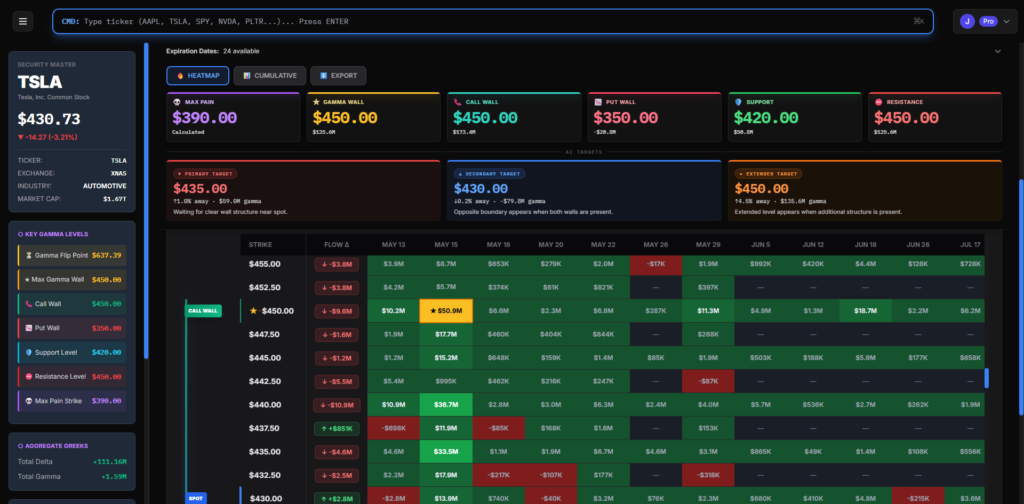Click the star icon beside $450.00 strike
Viewport: 1024px width, 504px height.
click(253, 311)
